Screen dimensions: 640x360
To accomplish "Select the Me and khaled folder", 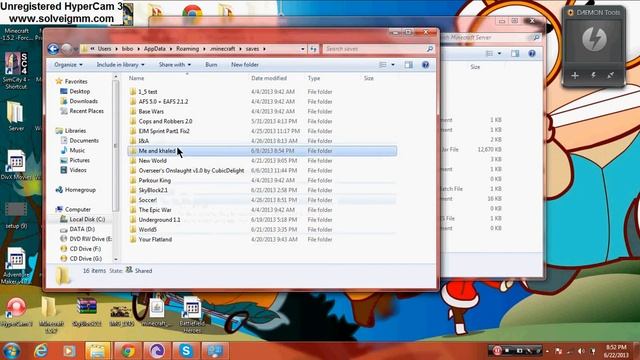I will 261,151.
